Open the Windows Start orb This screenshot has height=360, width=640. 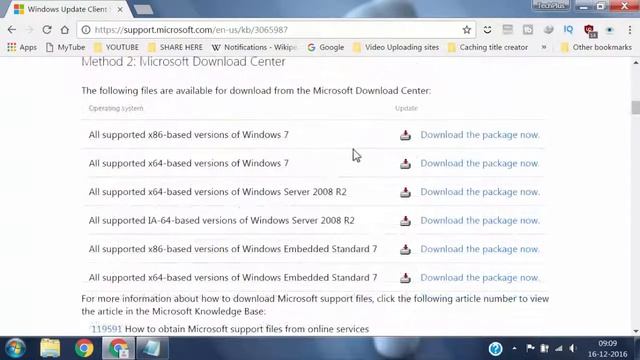[x=16, y=348]
